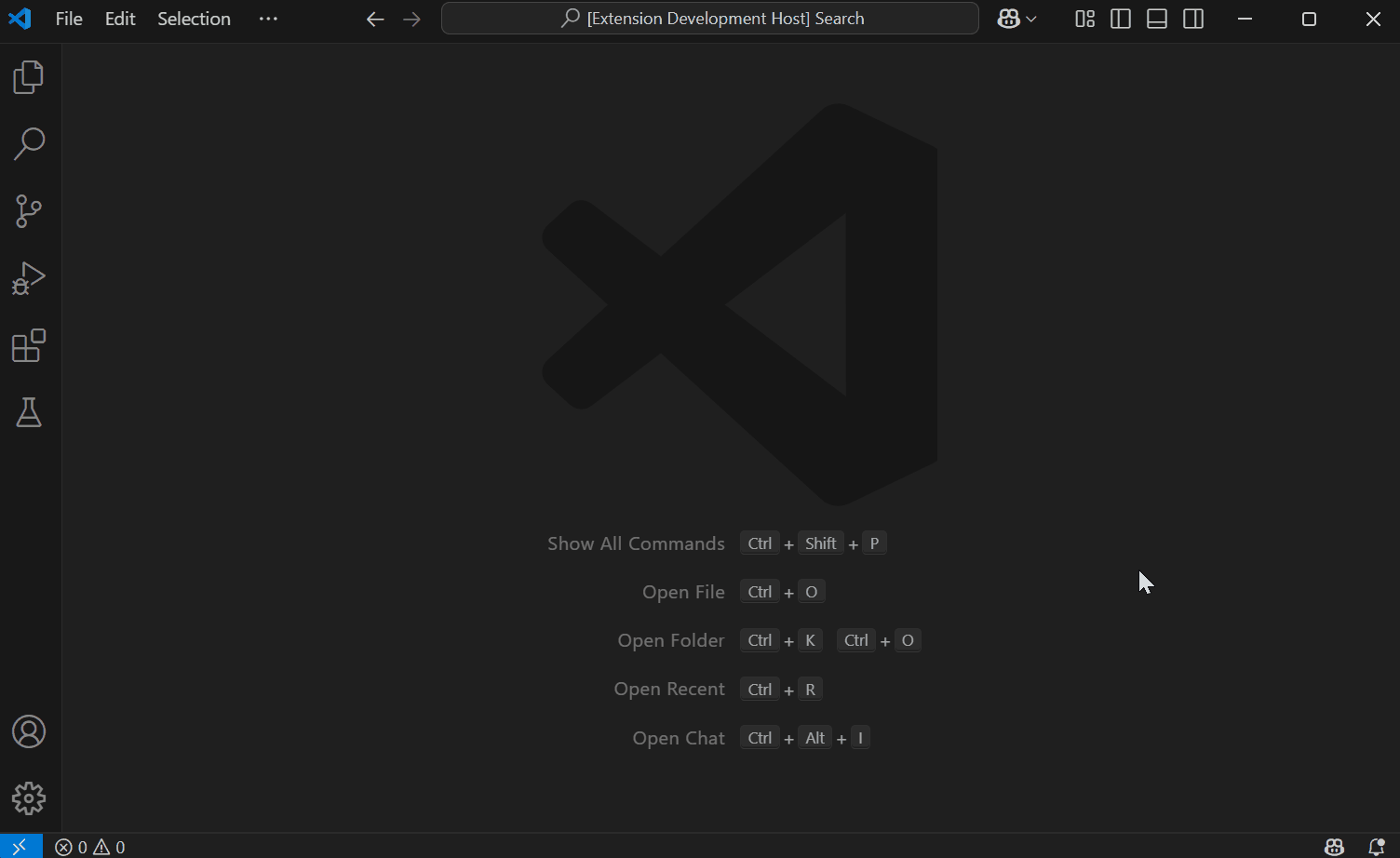Click the Extension Development Host search box
This screenshot has width=1400, height=858.
(x=709, y=19)
